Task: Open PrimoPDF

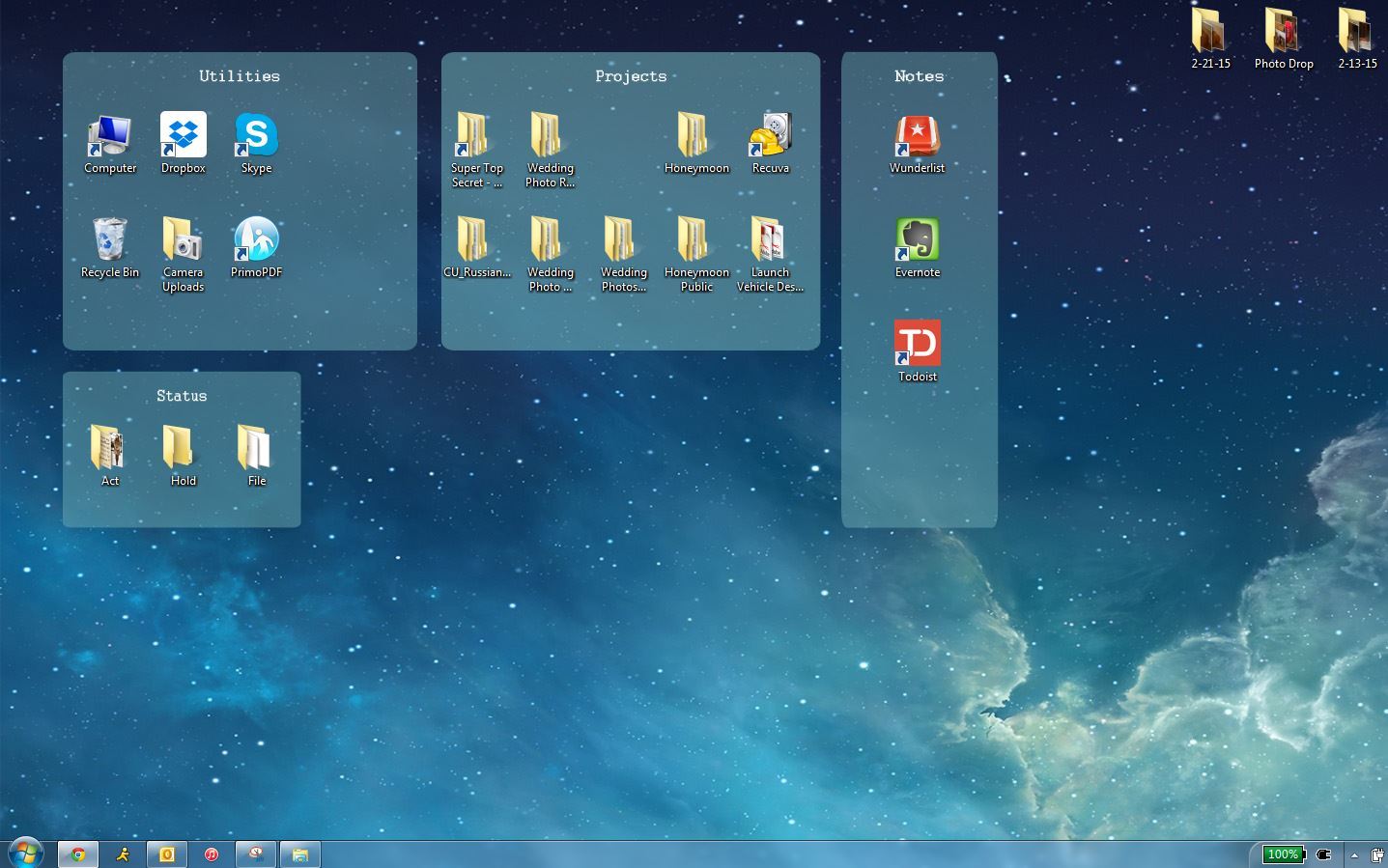Action: tap(255, 240)
